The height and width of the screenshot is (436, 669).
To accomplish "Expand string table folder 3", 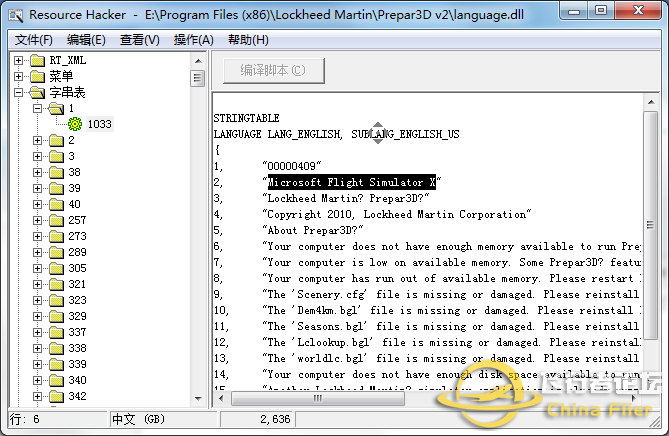I will 38,157.
